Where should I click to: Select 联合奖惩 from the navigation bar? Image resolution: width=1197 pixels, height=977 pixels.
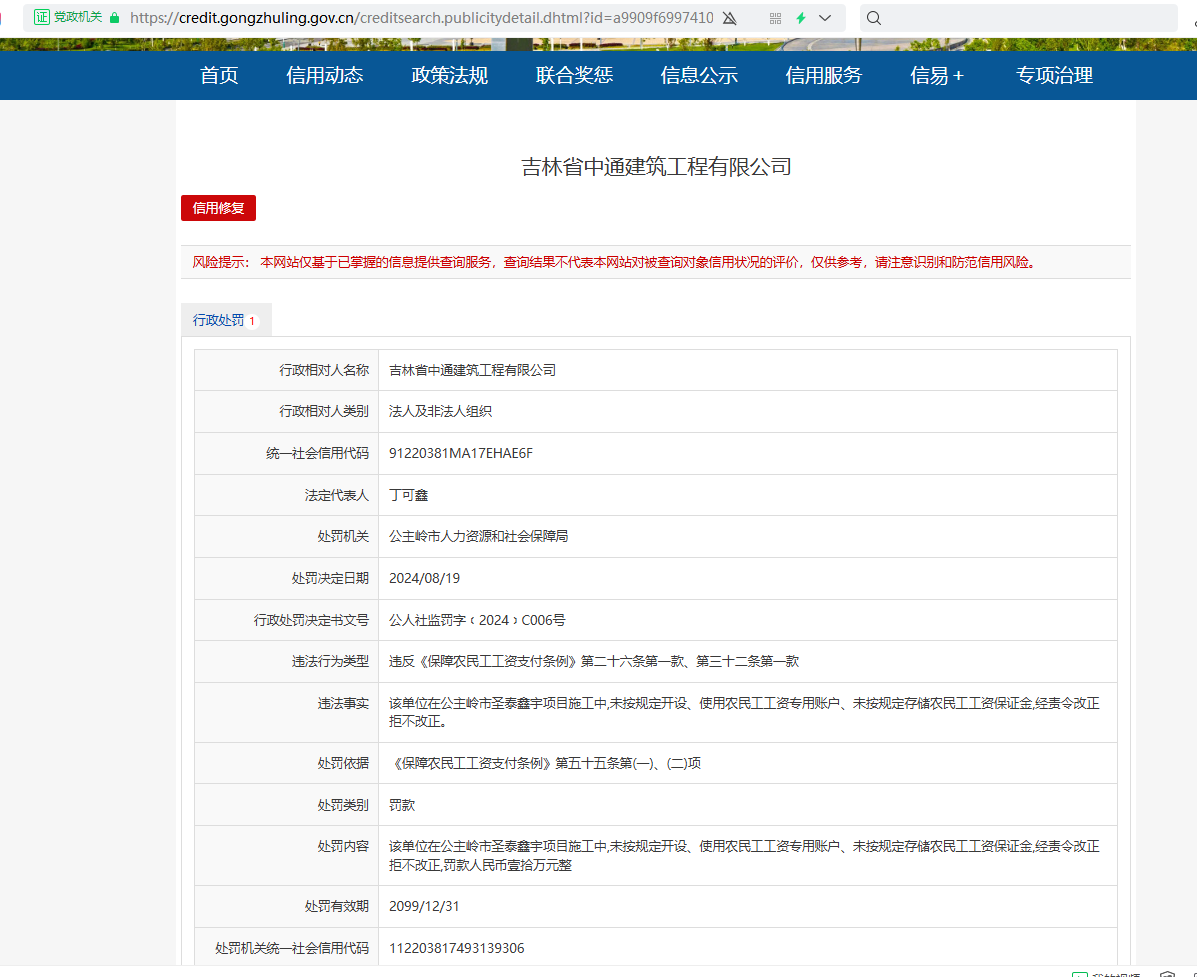(574, 76)
